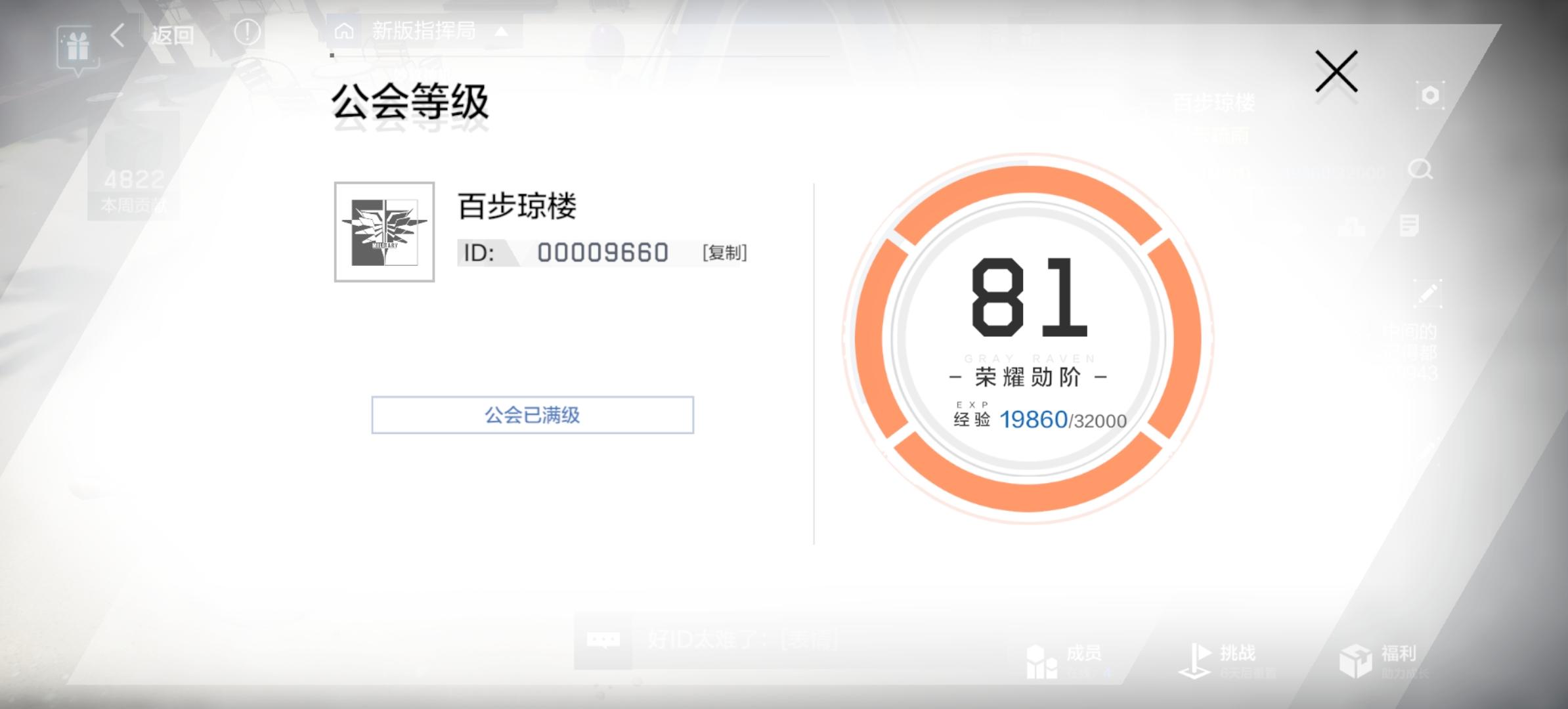Click the exclamation info icon

(x=247, y=32)
